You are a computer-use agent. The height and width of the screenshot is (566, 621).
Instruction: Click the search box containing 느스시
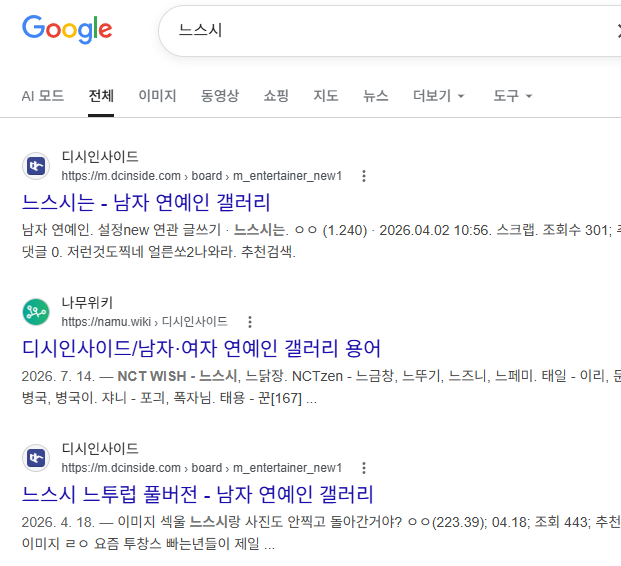pos(390,31)
